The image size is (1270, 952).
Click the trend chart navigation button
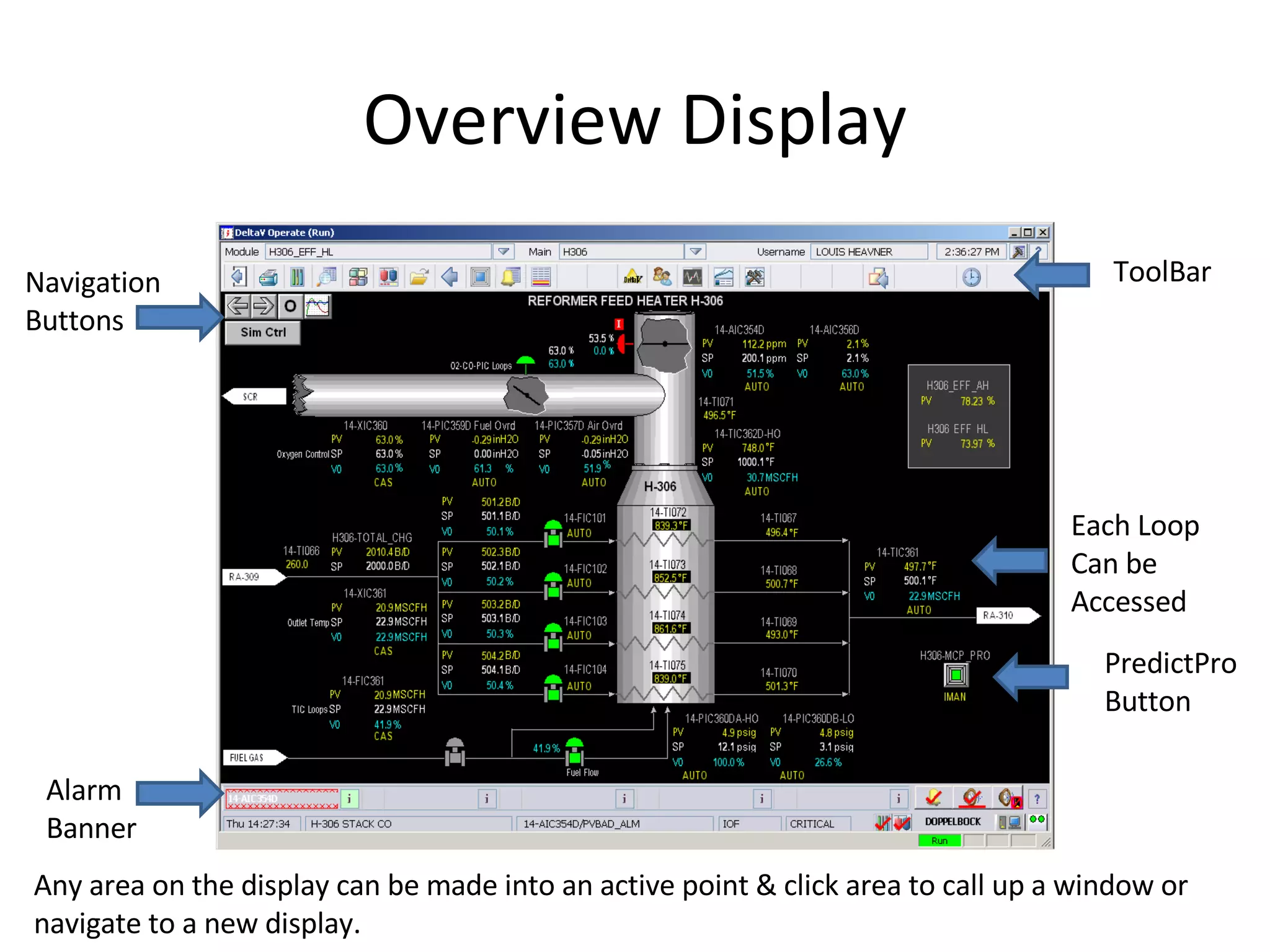click(317, 306)
